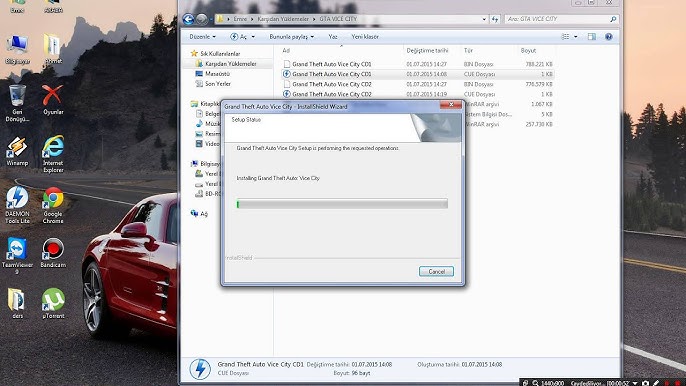Cancel the Vice City installation
The image size is (686, 386).
click(436, 271)
